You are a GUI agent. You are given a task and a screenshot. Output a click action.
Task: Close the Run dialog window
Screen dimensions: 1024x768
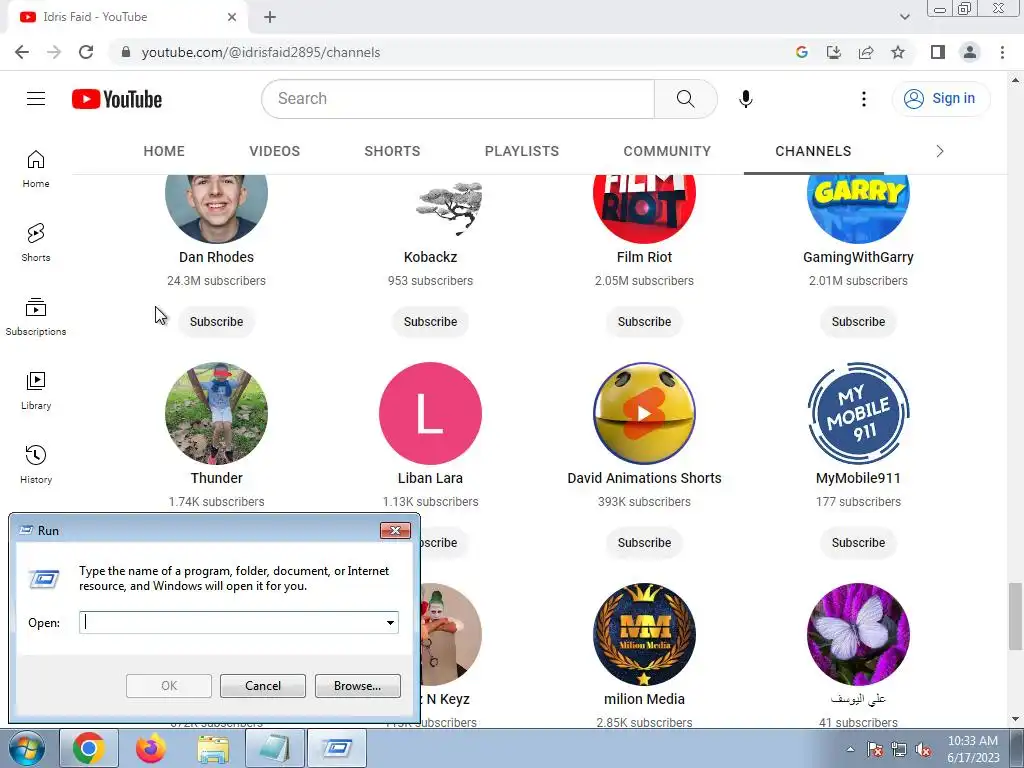[x=395, y=530]
